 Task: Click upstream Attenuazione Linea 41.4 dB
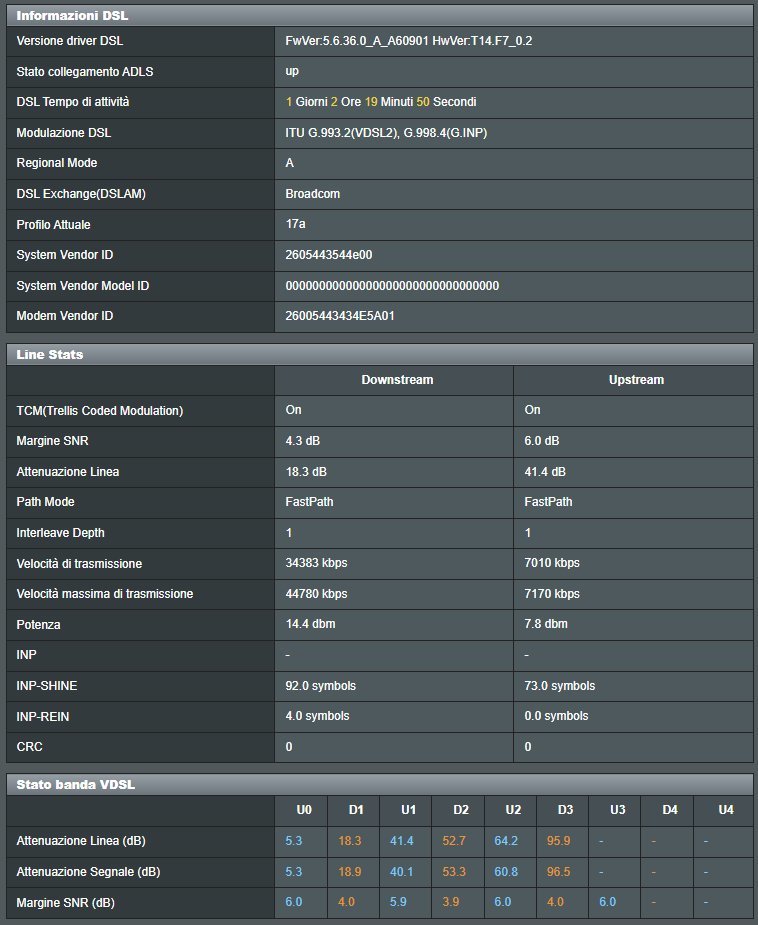click(x=544, y=471)
